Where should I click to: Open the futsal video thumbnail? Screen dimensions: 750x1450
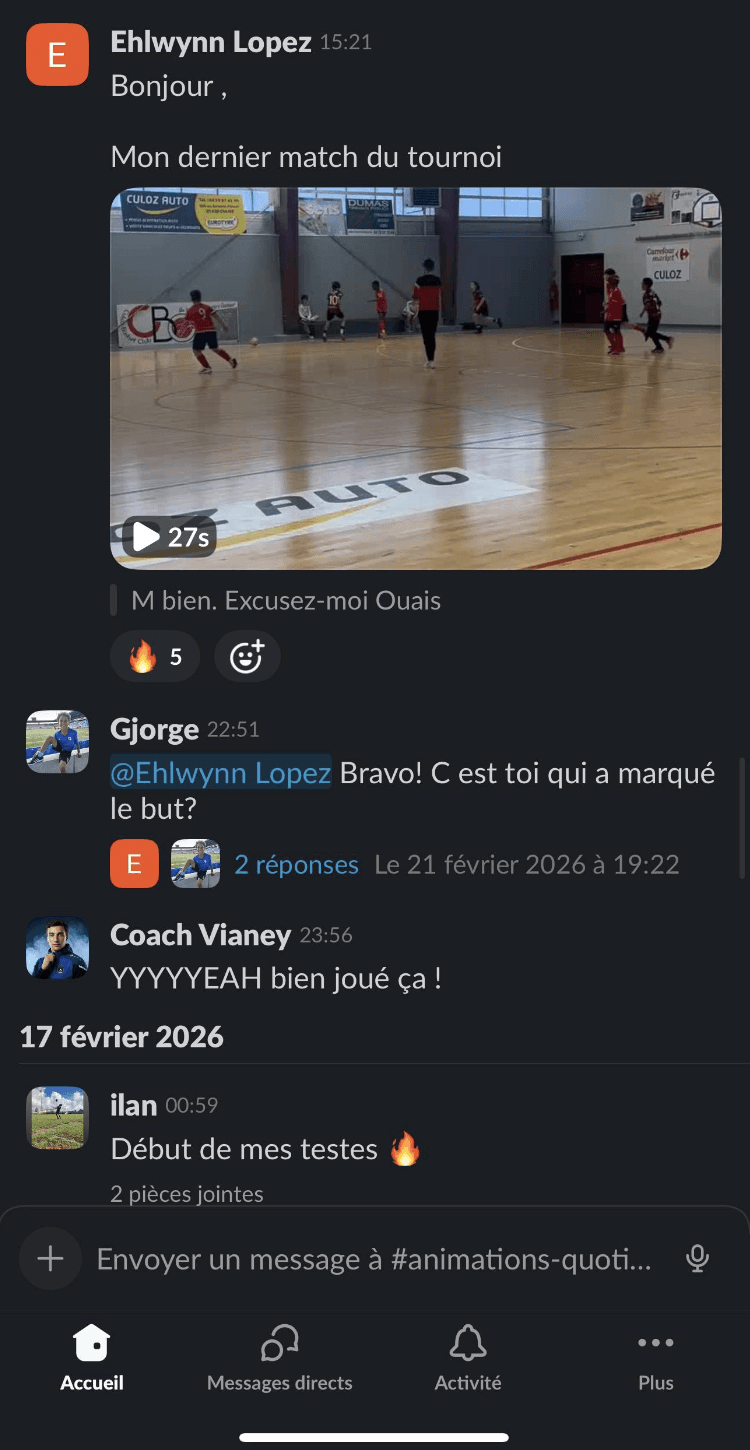click(x=416, y=378)
